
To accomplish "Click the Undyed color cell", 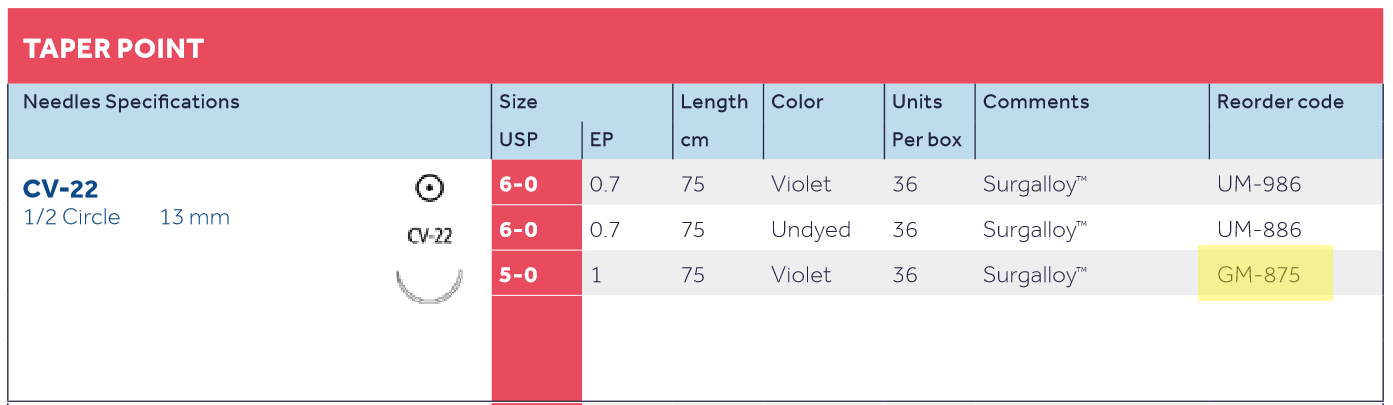I will point(810,229).
